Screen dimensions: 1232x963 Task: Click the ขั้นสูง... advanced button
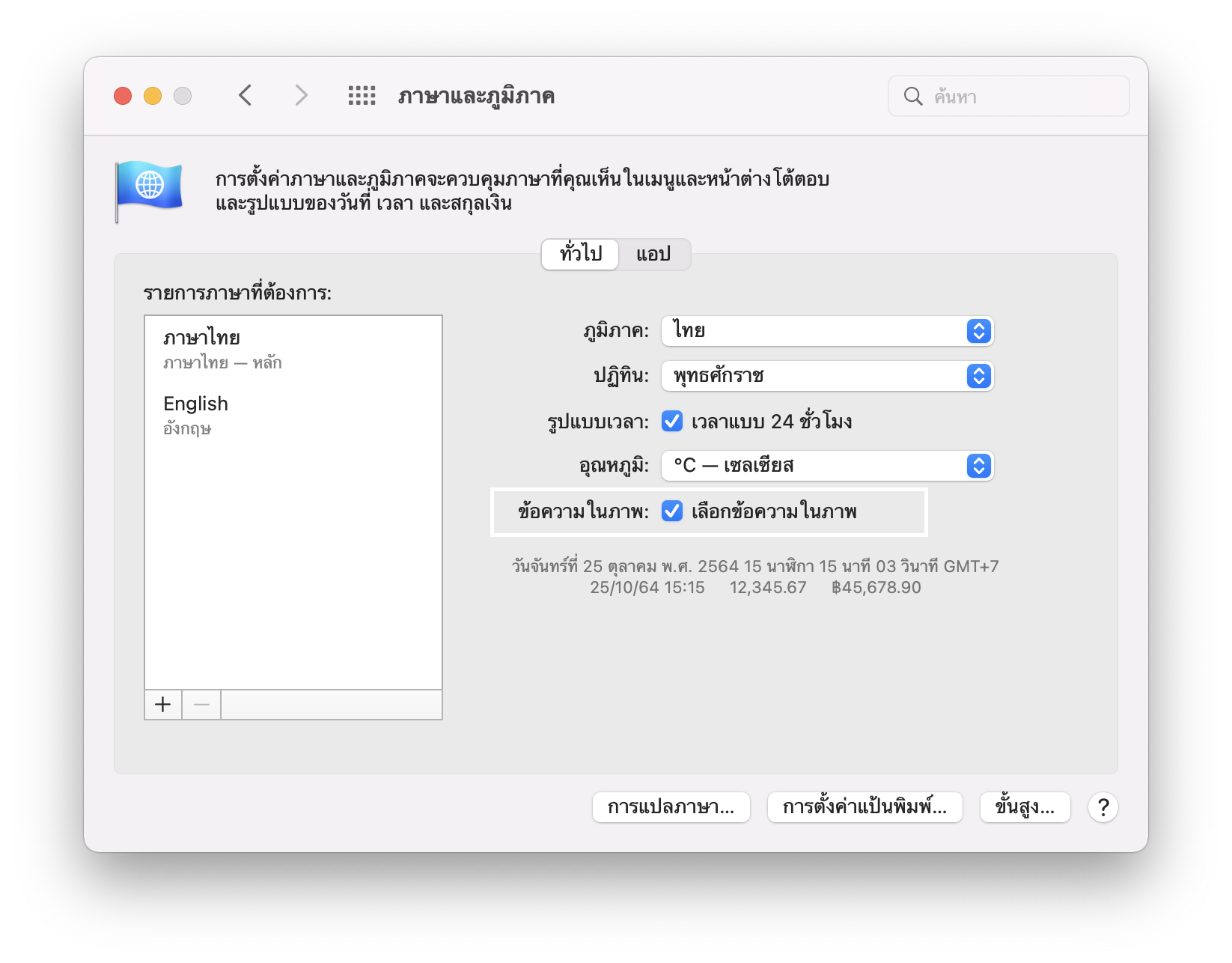(1025, 807)
